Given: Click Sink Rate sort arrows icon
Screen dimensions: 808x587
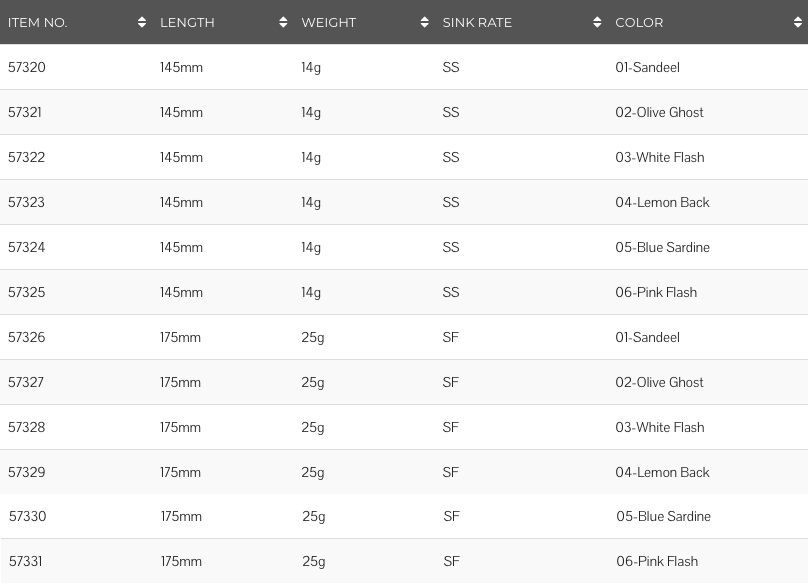Looking at the screenshot, I should [x=597, y=22].
